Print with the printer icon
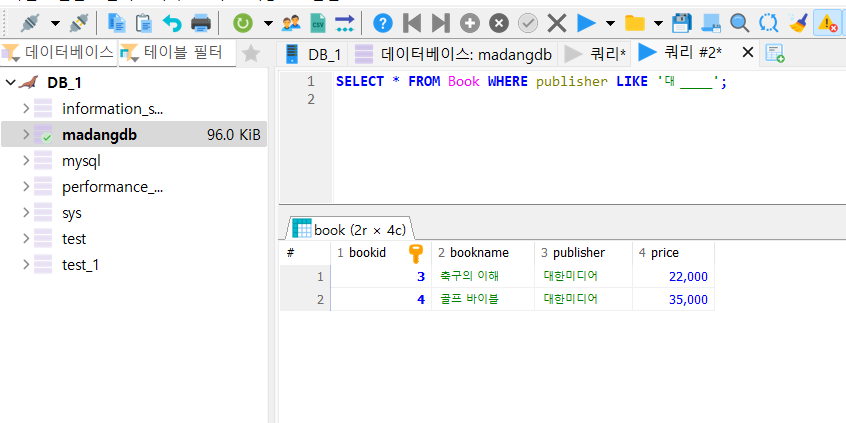 click(201, 23)
